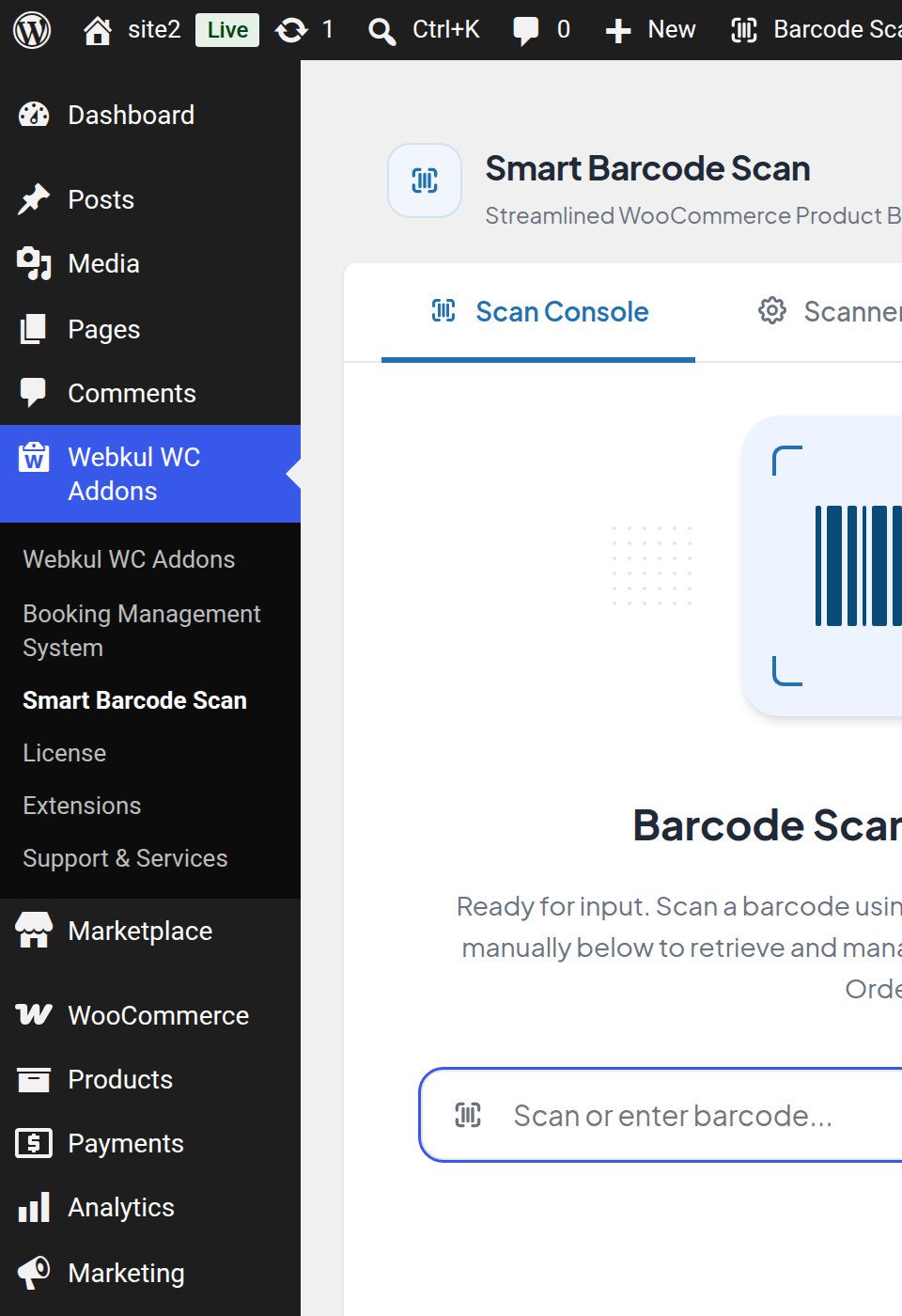Click the large barcode illustration
This screenshot has width=902, height=1316.
tap(822, 566)
